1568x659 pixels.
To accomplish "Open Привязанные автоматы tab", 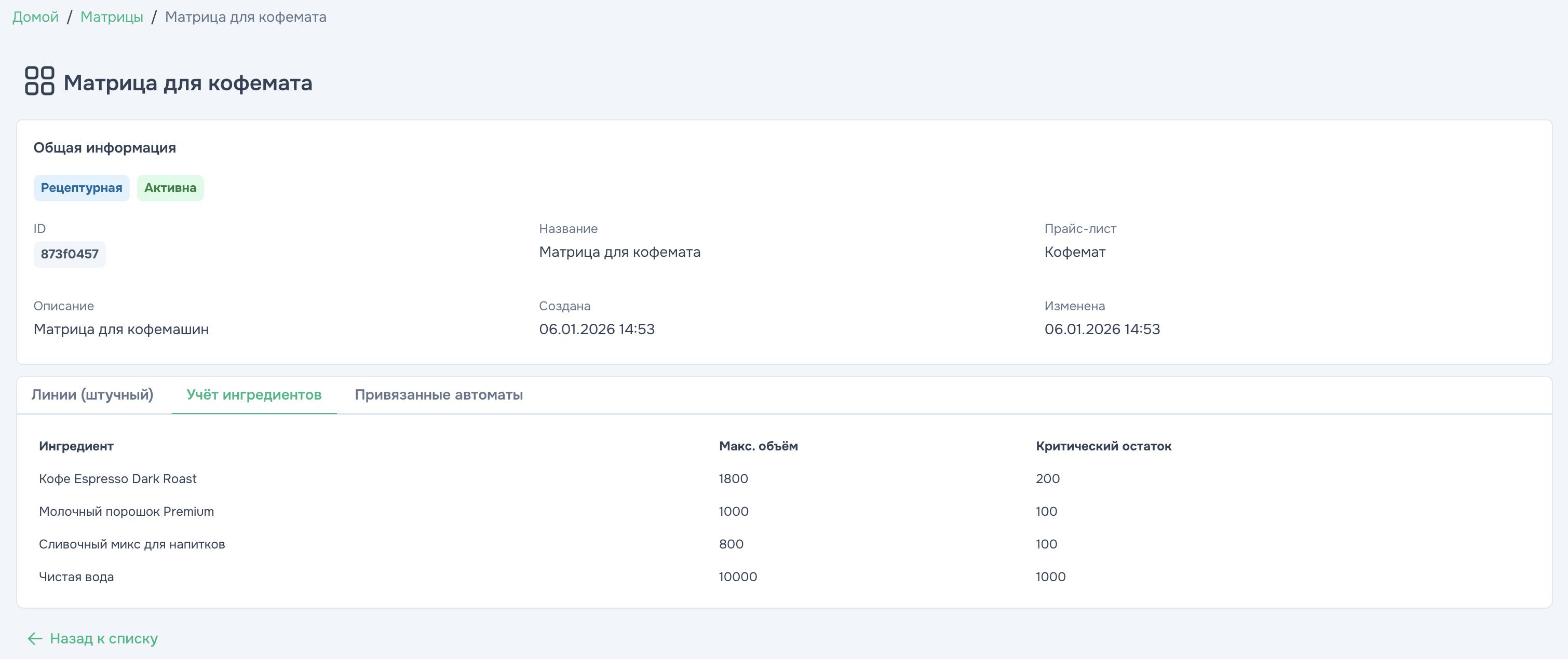I will click(438, 395).
